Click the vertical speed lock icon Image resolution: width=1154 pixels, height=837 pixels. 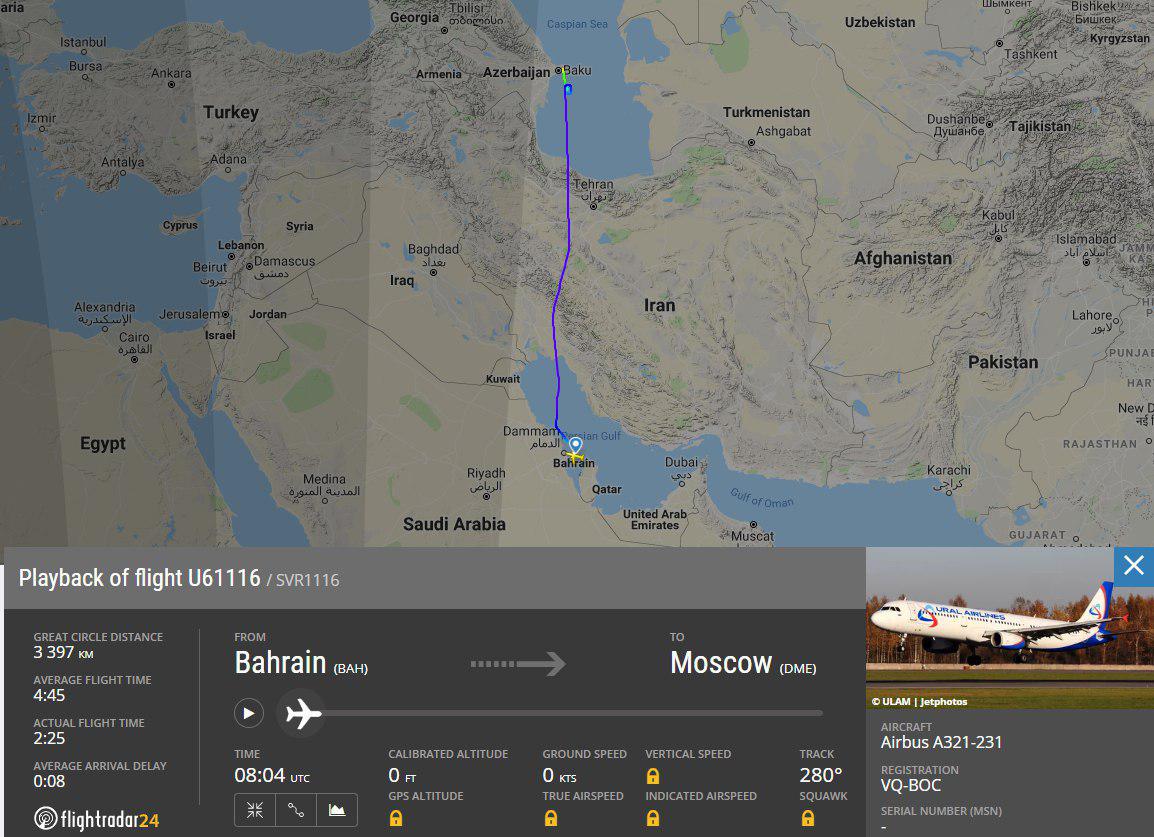point(653,776)
